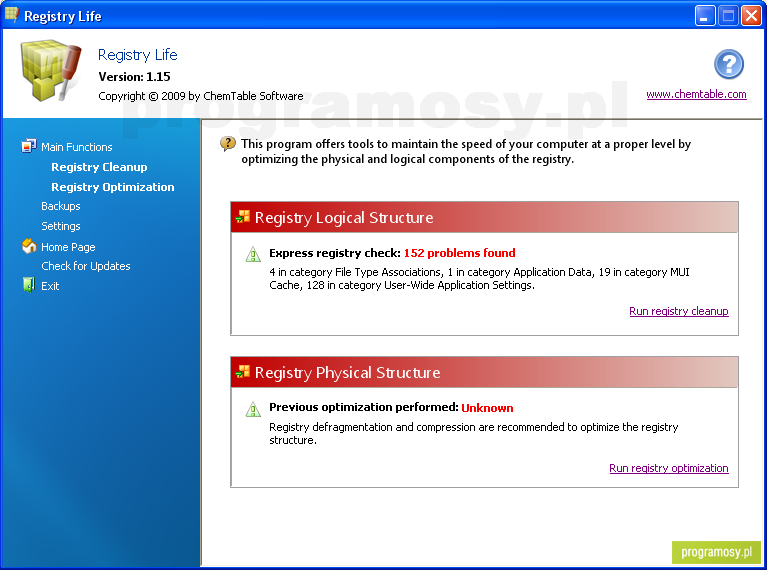Open help via the blue question mark icon

(x=728, y=64)
